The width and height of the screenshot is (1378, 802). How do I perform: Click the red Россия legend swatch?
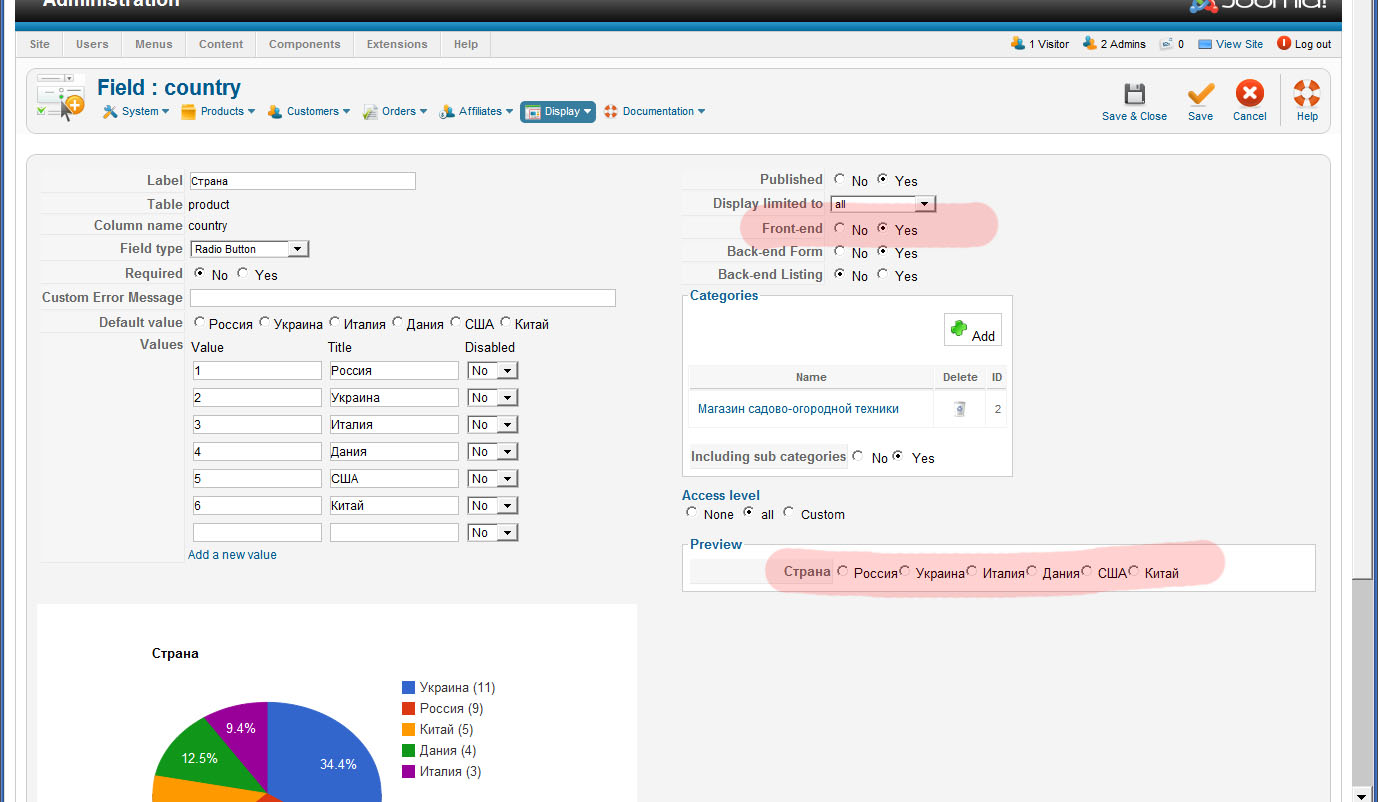[408, 709]
